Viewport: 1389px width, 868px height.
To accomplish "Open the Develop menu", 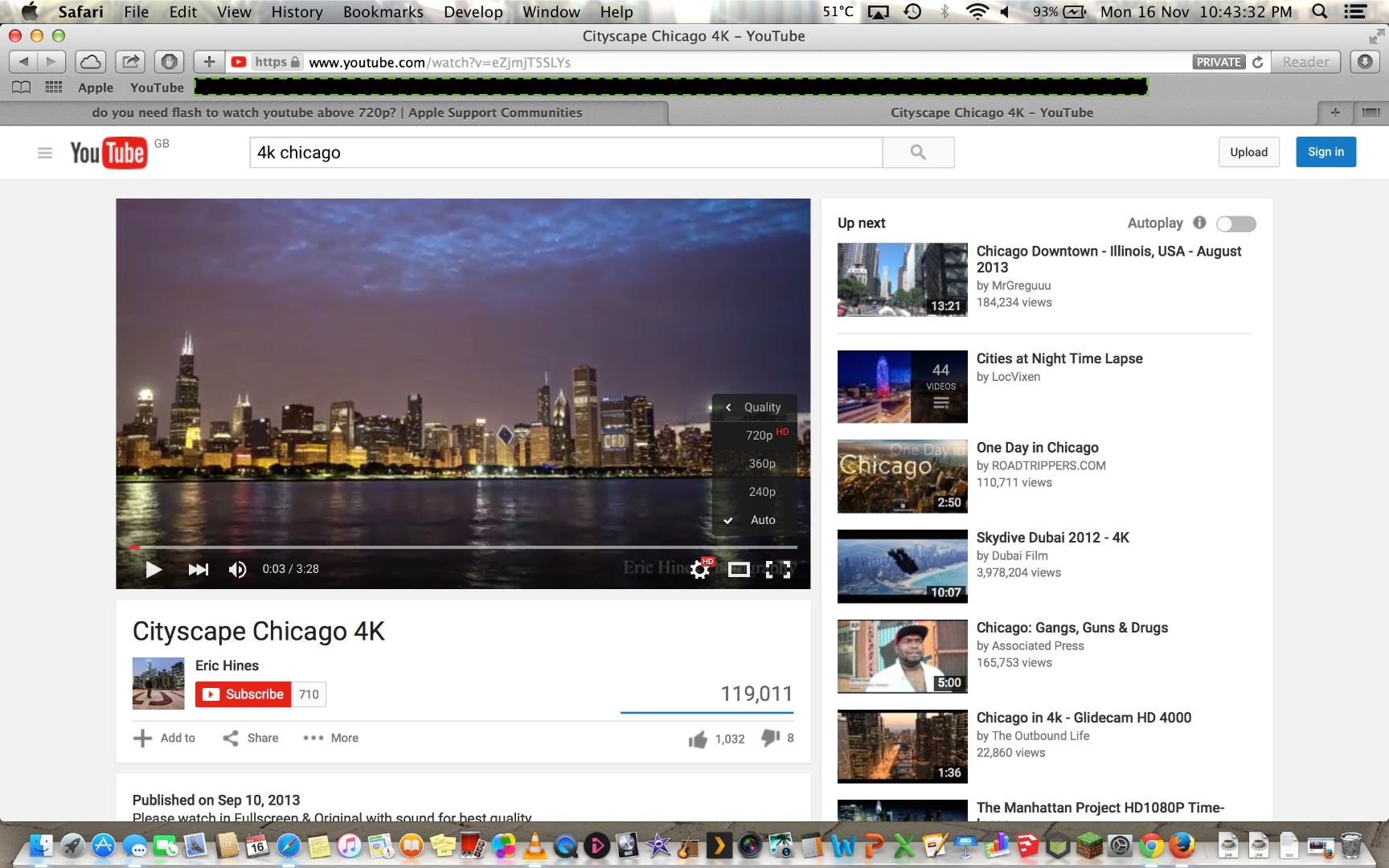I will pos(473,11).
